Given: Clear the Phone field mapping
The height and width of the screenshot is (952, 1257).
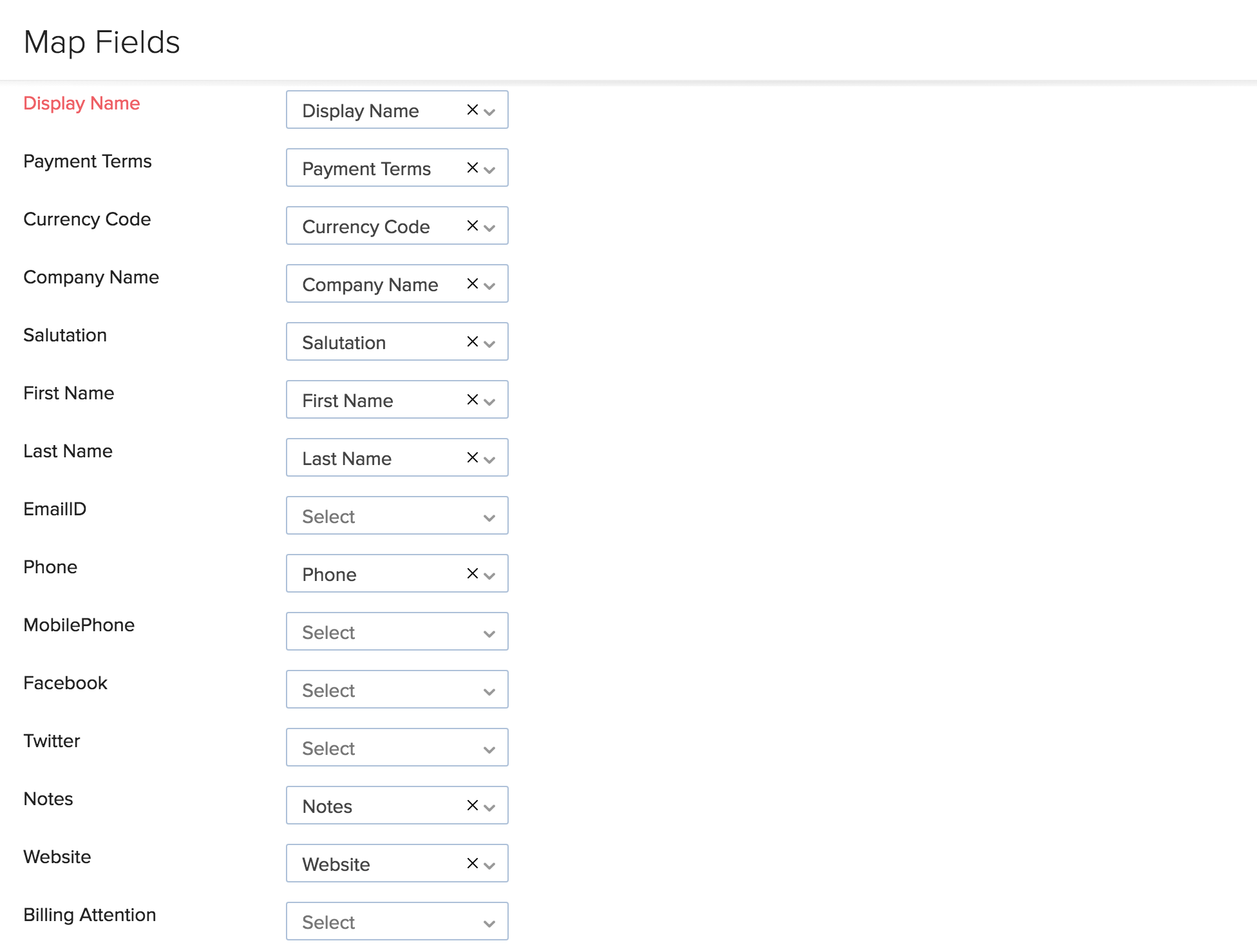Looking at the screenshot, I should tap(473, 573).
